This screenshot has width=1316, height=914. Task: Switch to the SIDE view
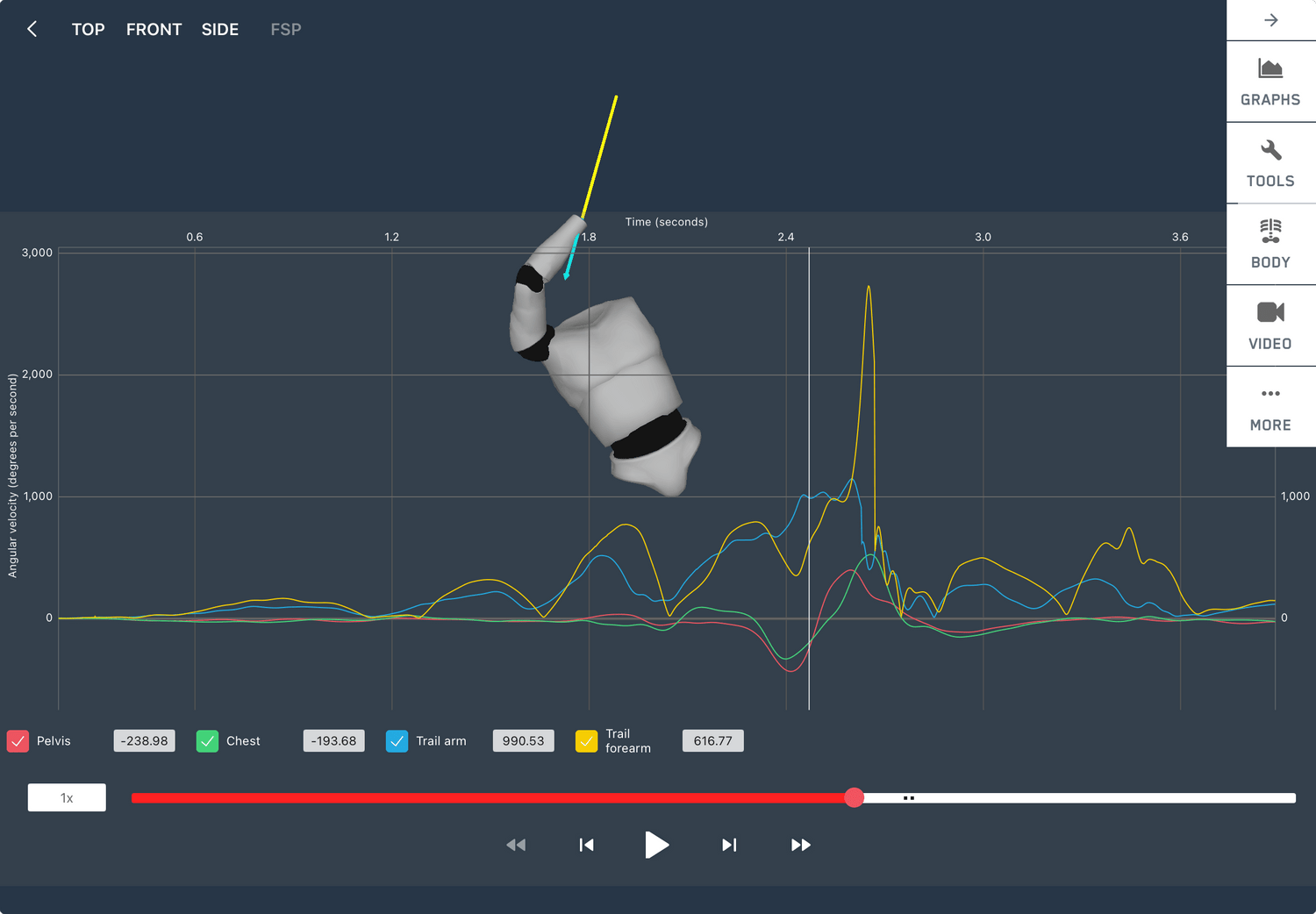point(219,30)
